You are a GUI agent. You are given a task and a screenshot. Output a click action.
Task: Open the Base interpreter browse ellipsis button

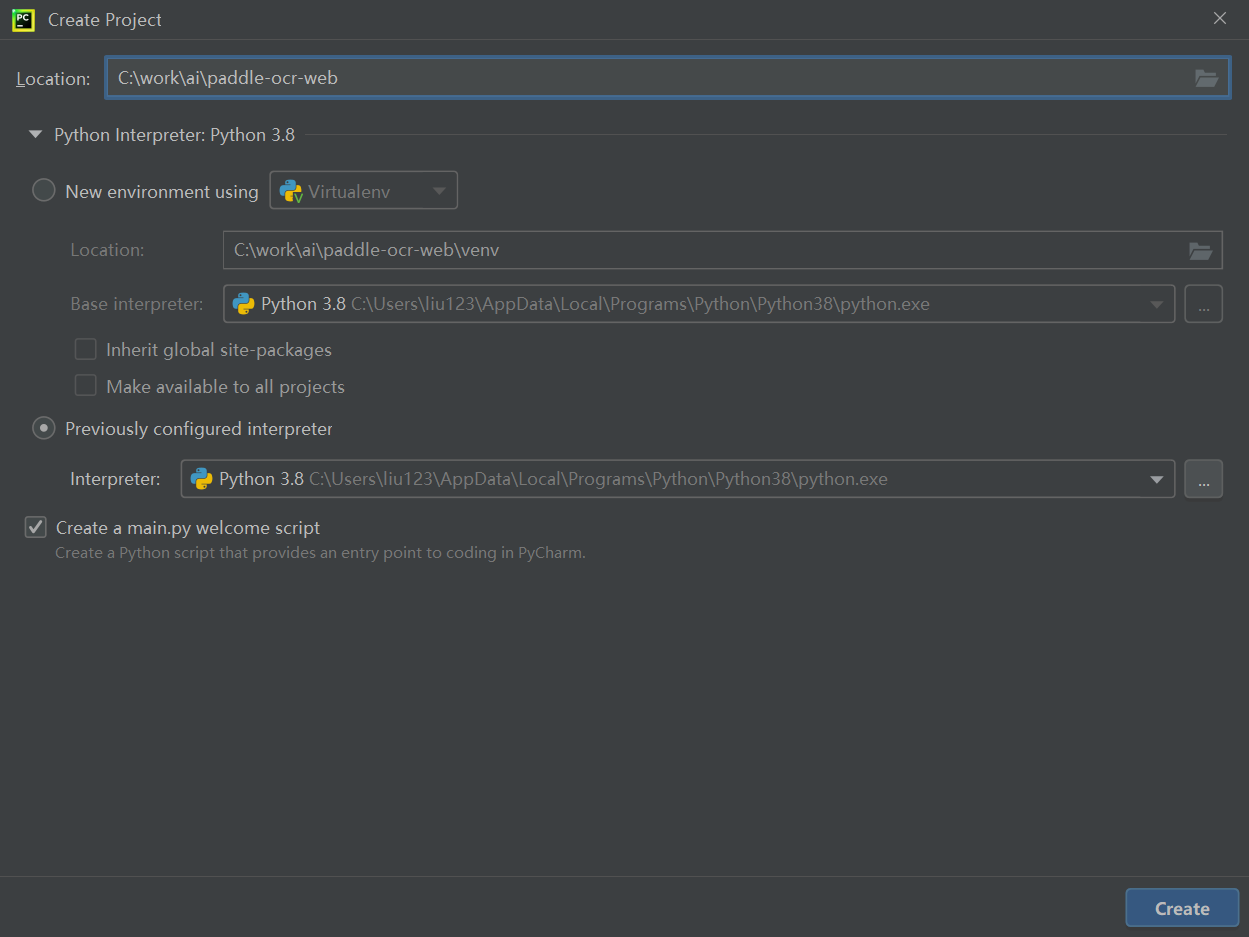coord(1203,304)
